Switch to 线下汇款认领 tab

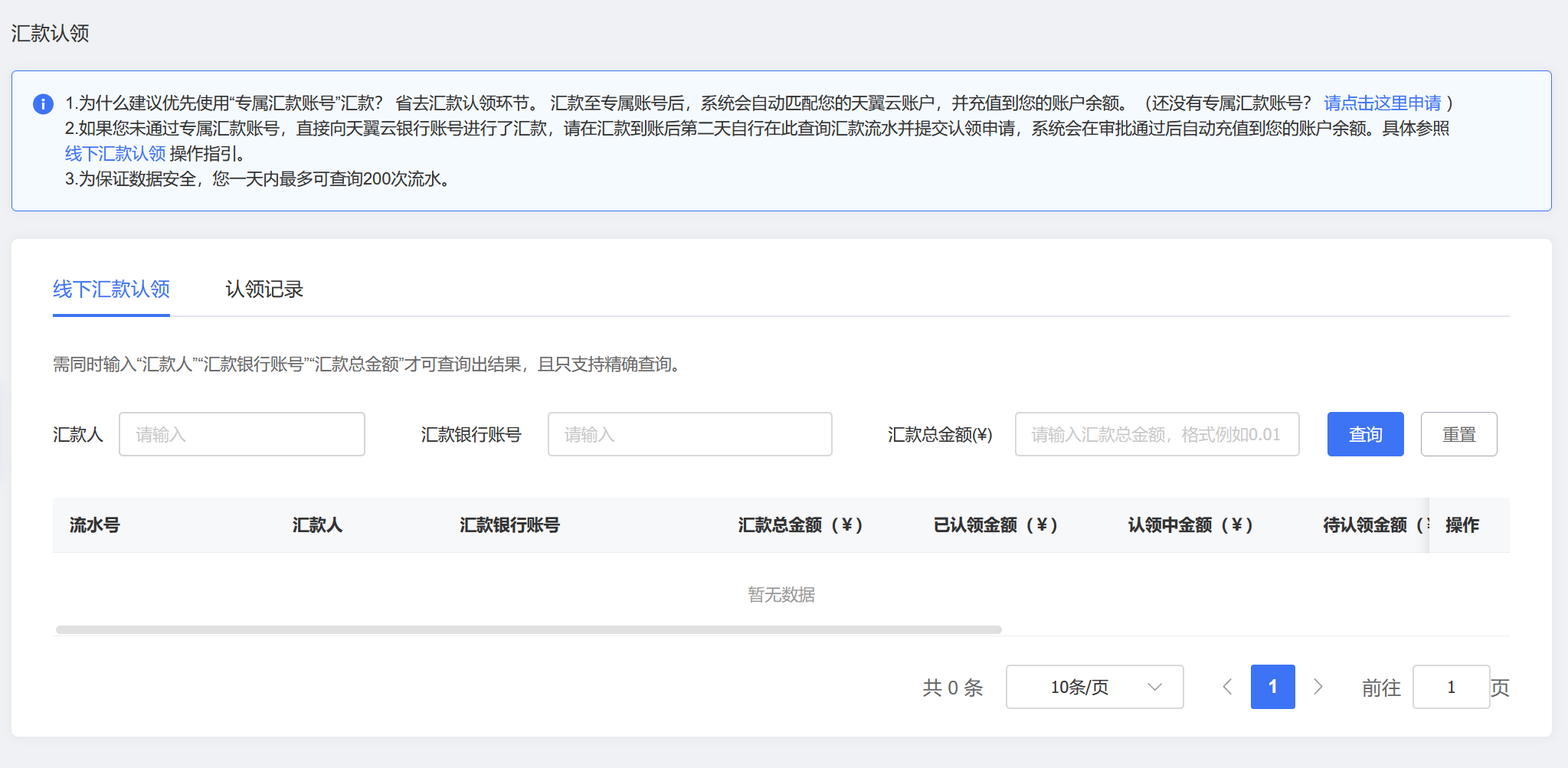111,289
